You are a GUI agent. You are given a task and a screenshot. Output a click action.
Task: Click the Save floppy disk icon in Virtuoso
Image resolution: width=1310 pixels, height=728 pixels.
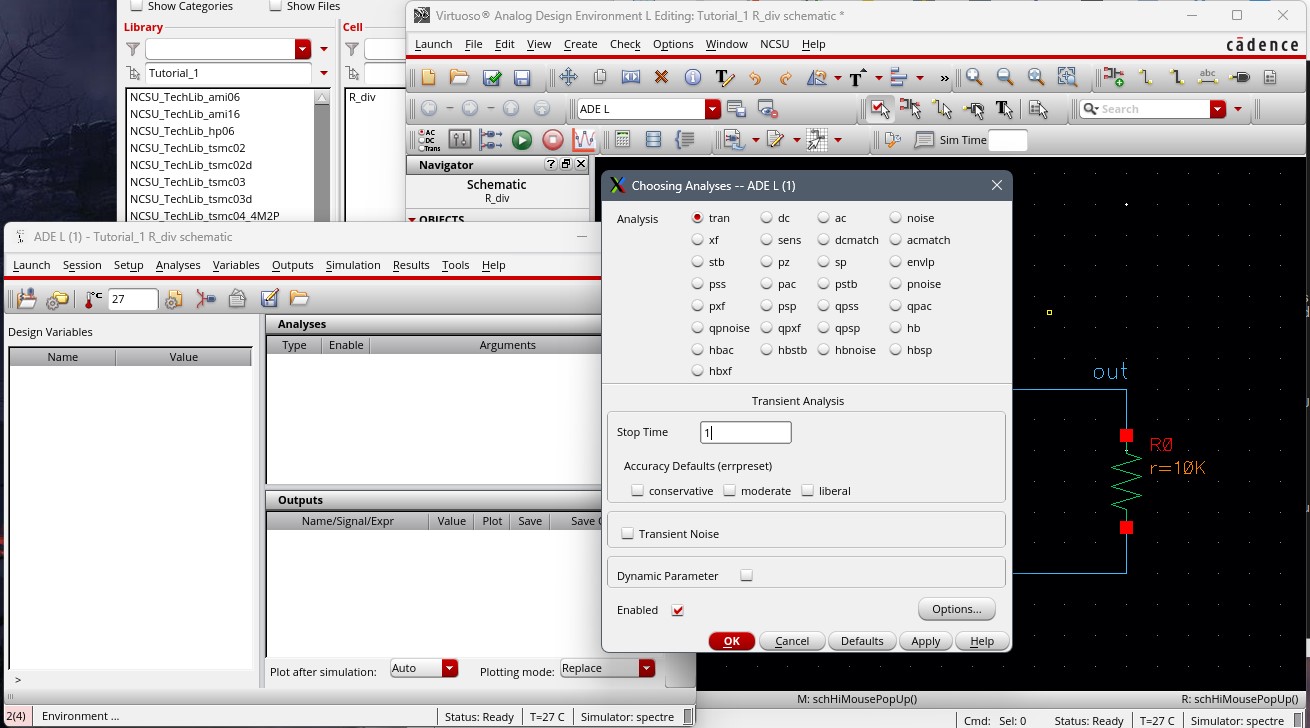[x=521, y=77]
